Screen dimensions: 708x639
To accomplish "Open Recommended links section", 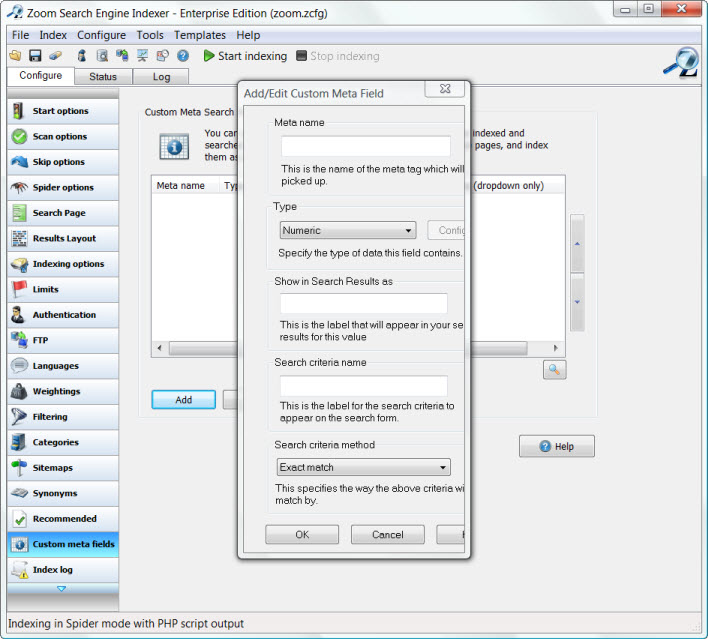I will pos(63,518).
